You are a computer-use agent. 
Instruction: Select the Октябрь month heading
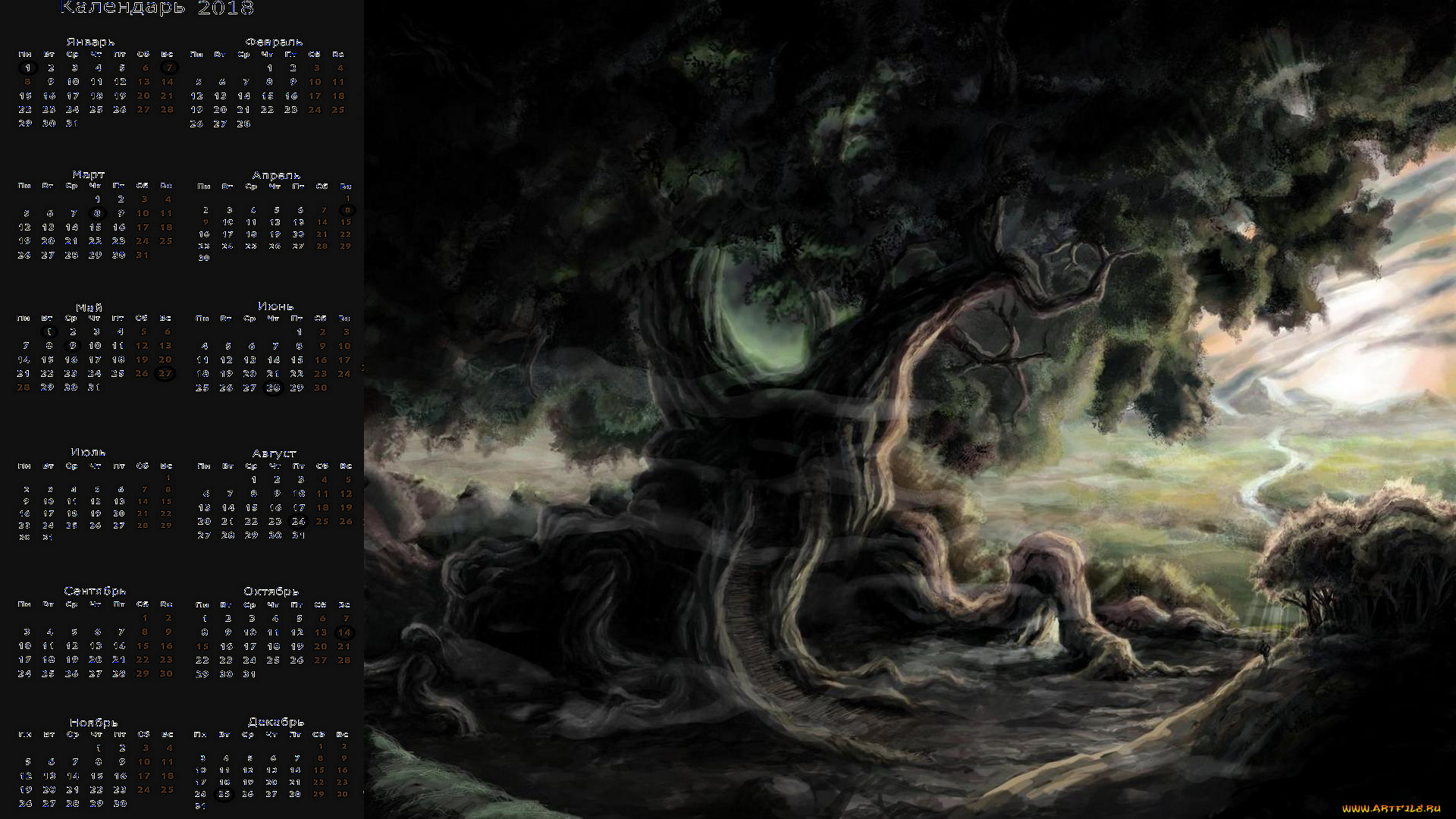pos(271,591)
